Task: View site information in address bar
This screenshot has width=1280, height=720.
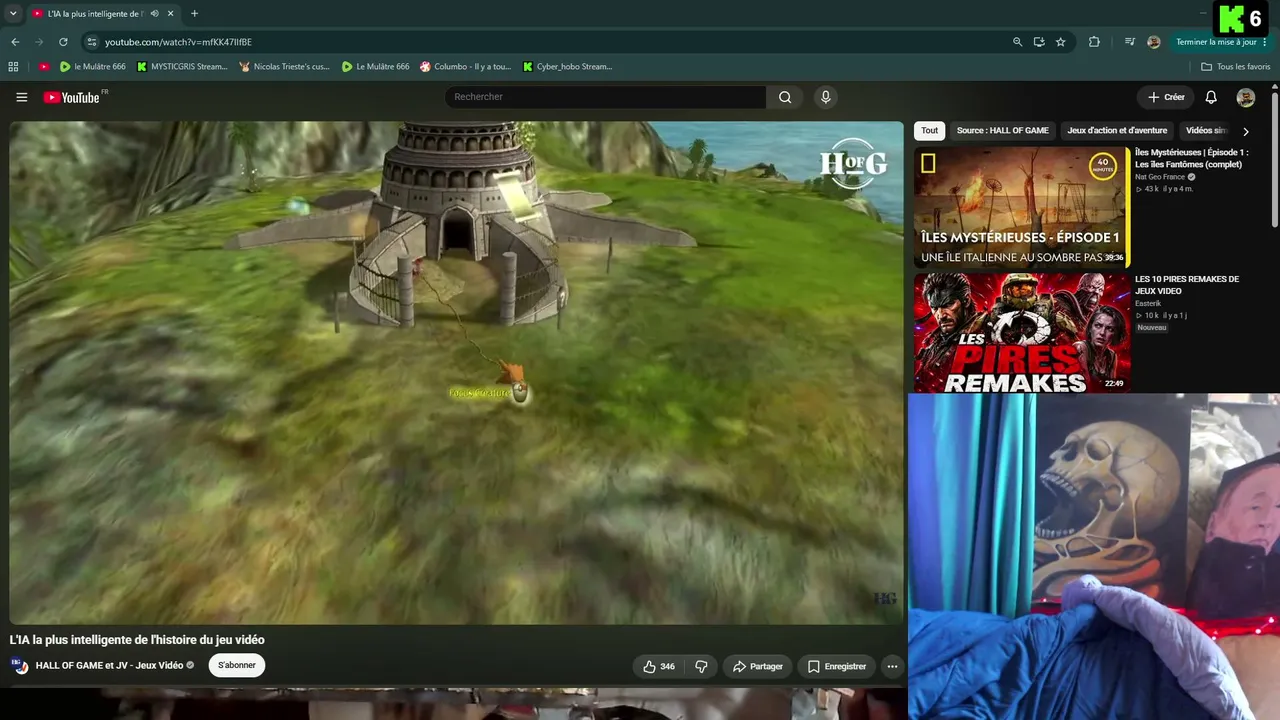Action: [x=92, y=42]
